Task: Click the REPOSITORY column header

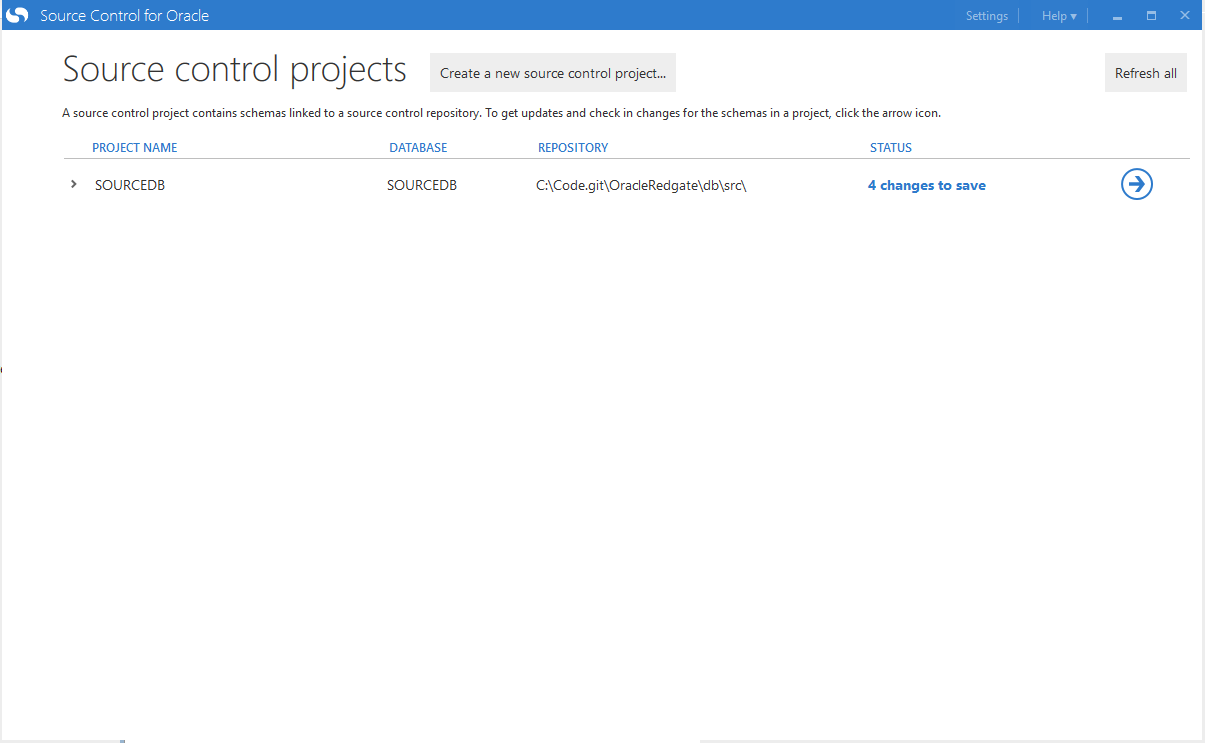Action: point(572,148)
